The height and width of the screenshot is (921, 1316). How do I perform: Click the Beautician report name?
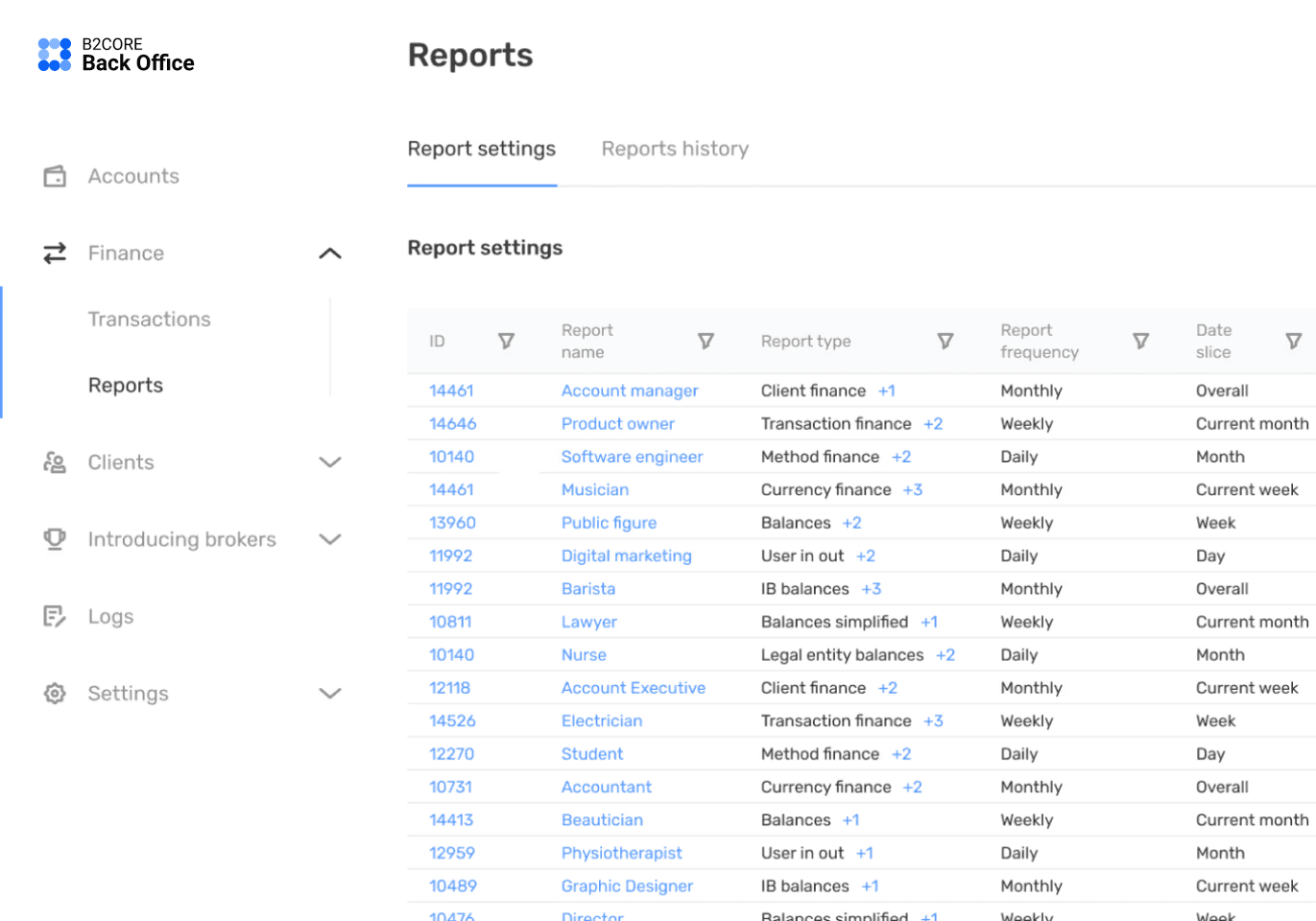(x=603, y=820)
